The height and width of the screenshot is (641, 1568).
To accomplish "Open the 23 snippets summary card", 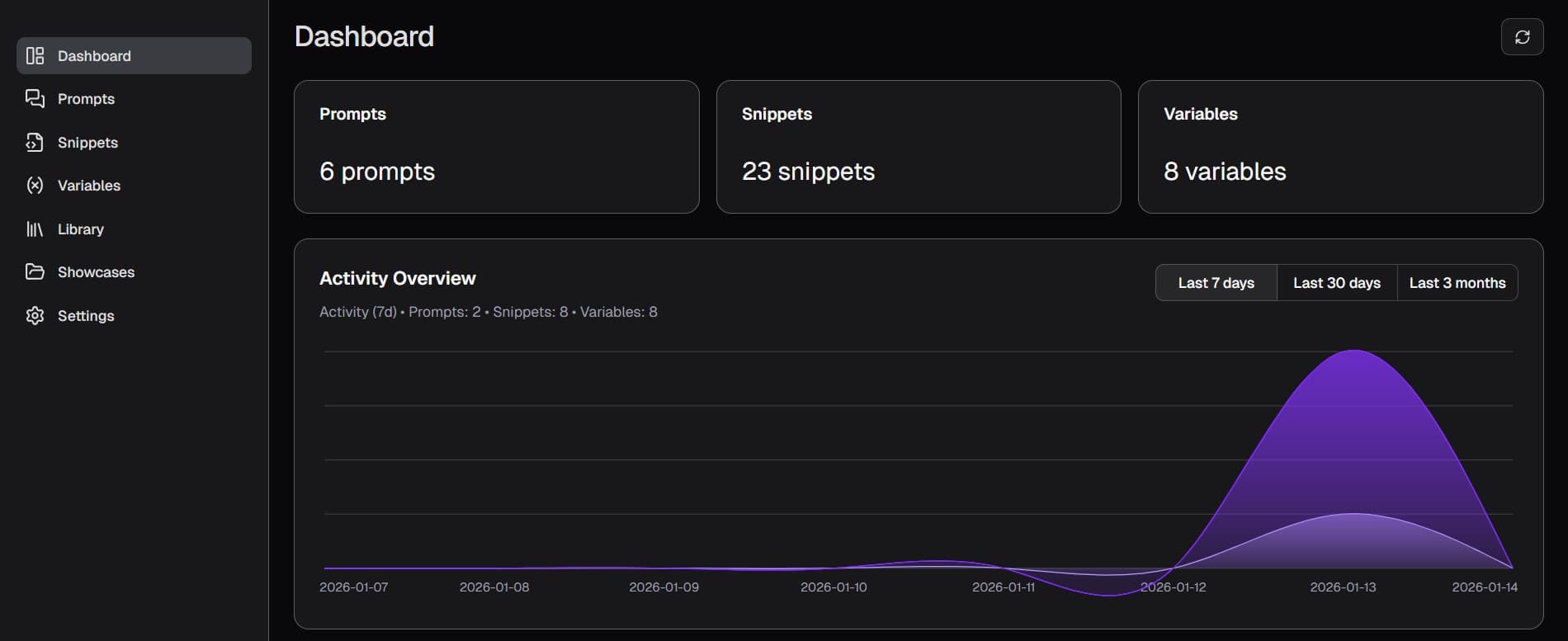I will pyautogui.click(x=918, y=147).
